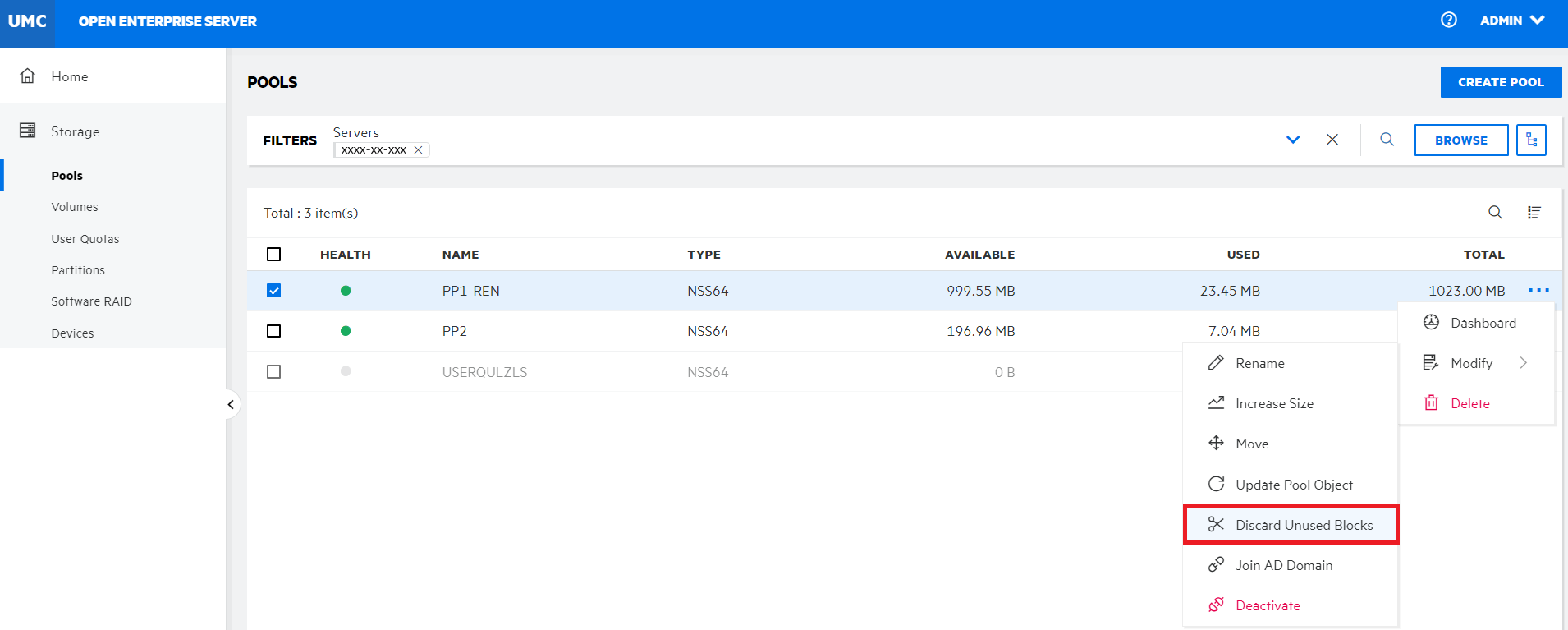The width and height of the screenshot is (1568, 630).
Task: Choose Rename from the context menu
Action: tap(1259, 363)
